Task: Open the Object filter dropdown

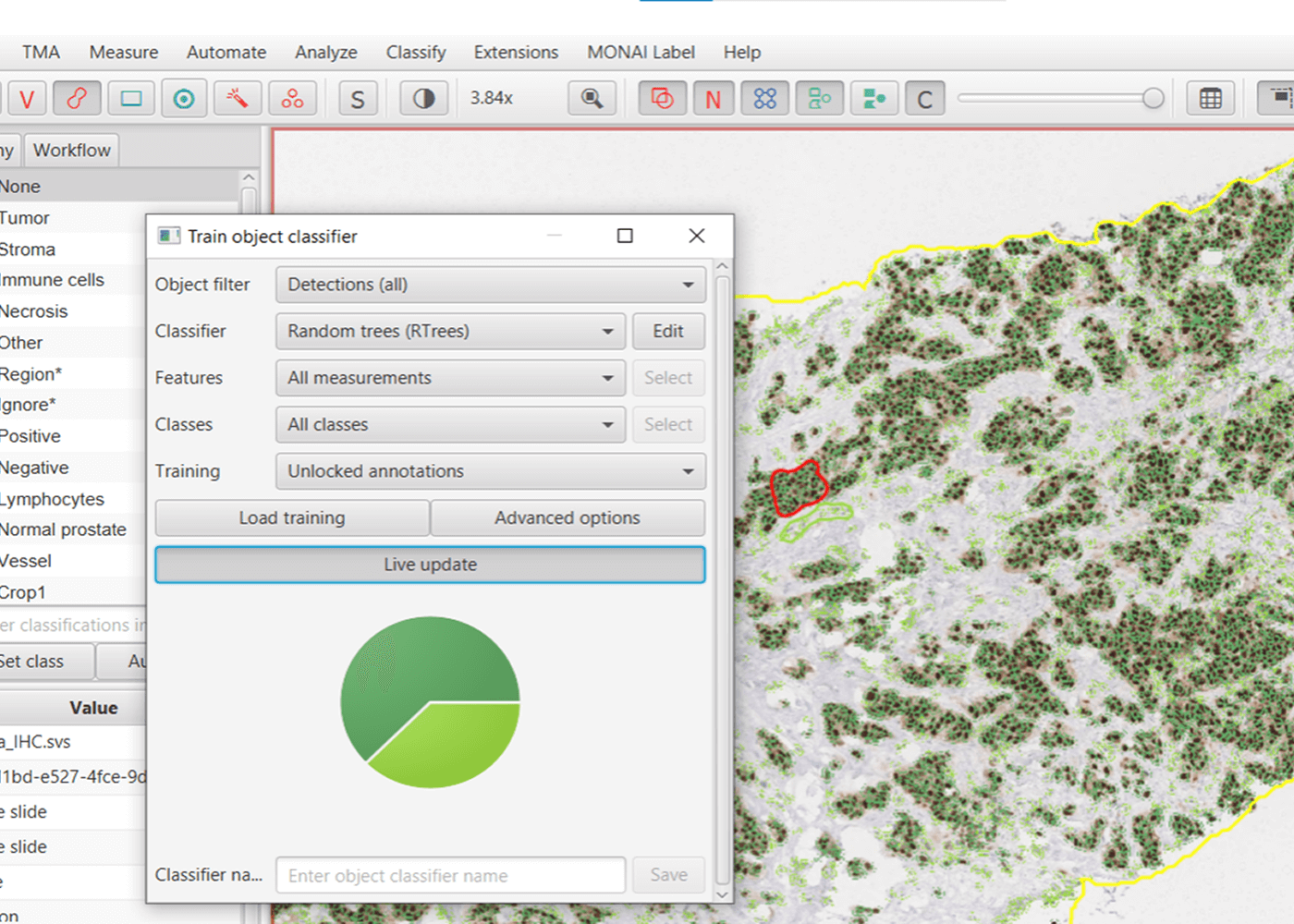Action: click(490, 285)
